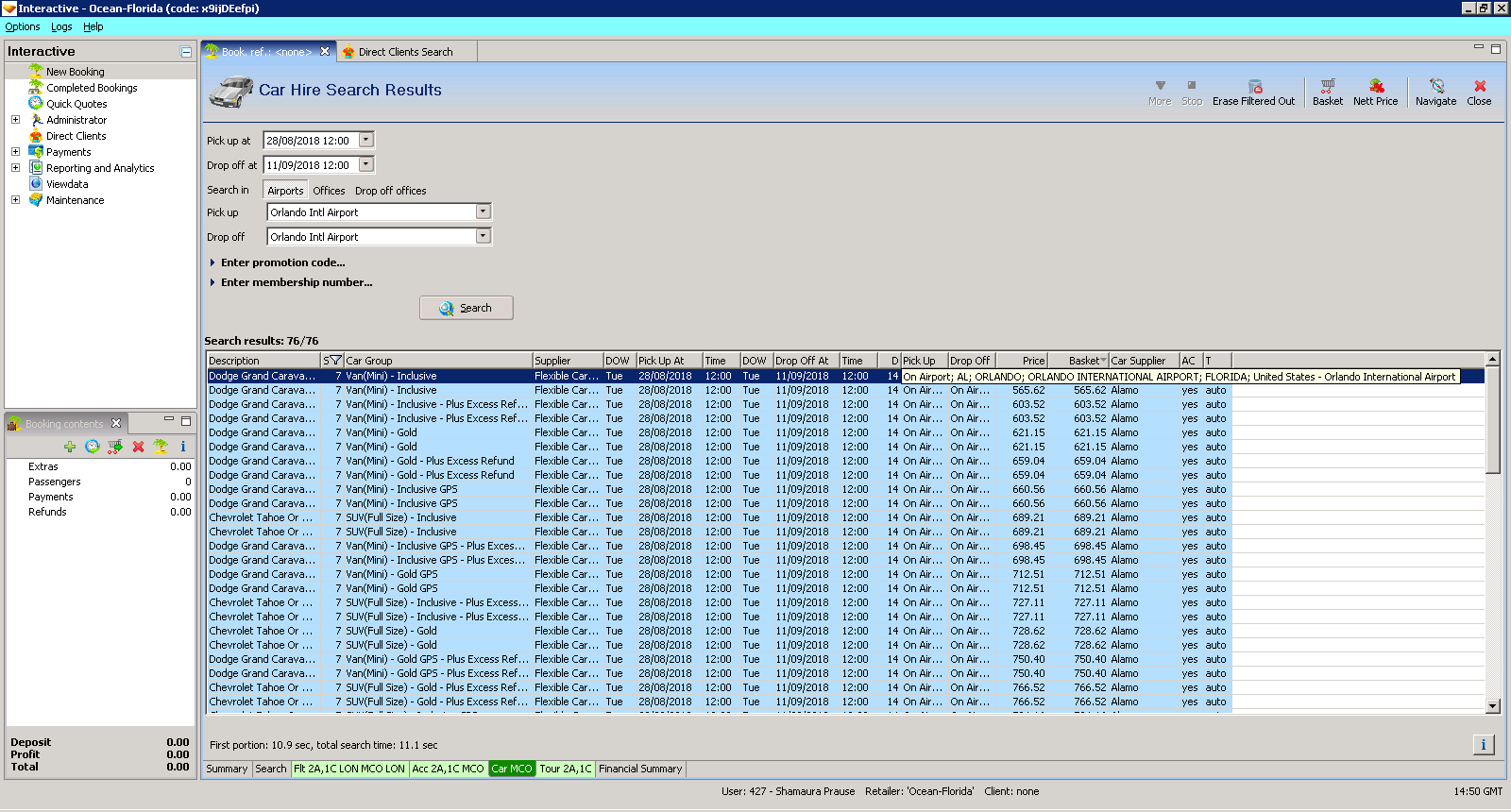Image resolution: width=1511 pixels, height=812 pixels.
Task: Open the Navigate compass tool
Action: coord(1435,86)
